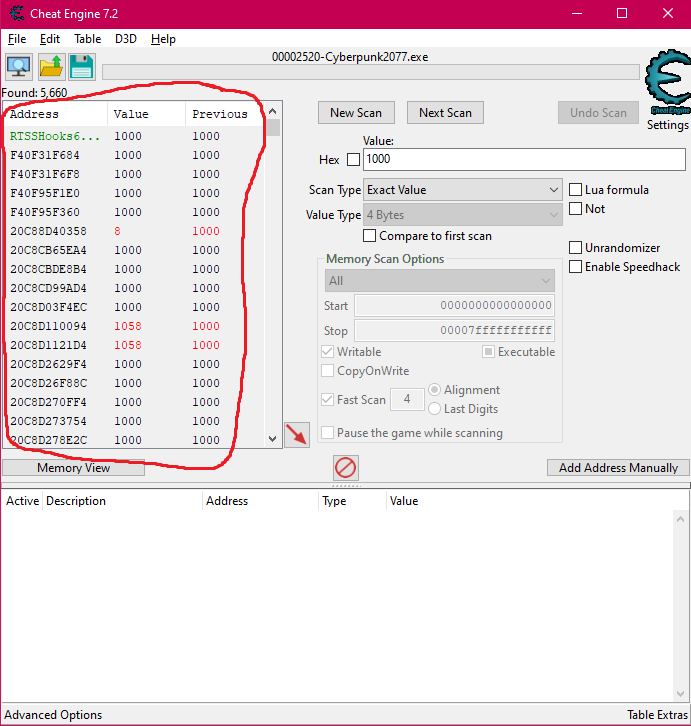Viewport: 691px width, 726px height.
Task: Click the scan Value input field
Action: pos(524,159)
